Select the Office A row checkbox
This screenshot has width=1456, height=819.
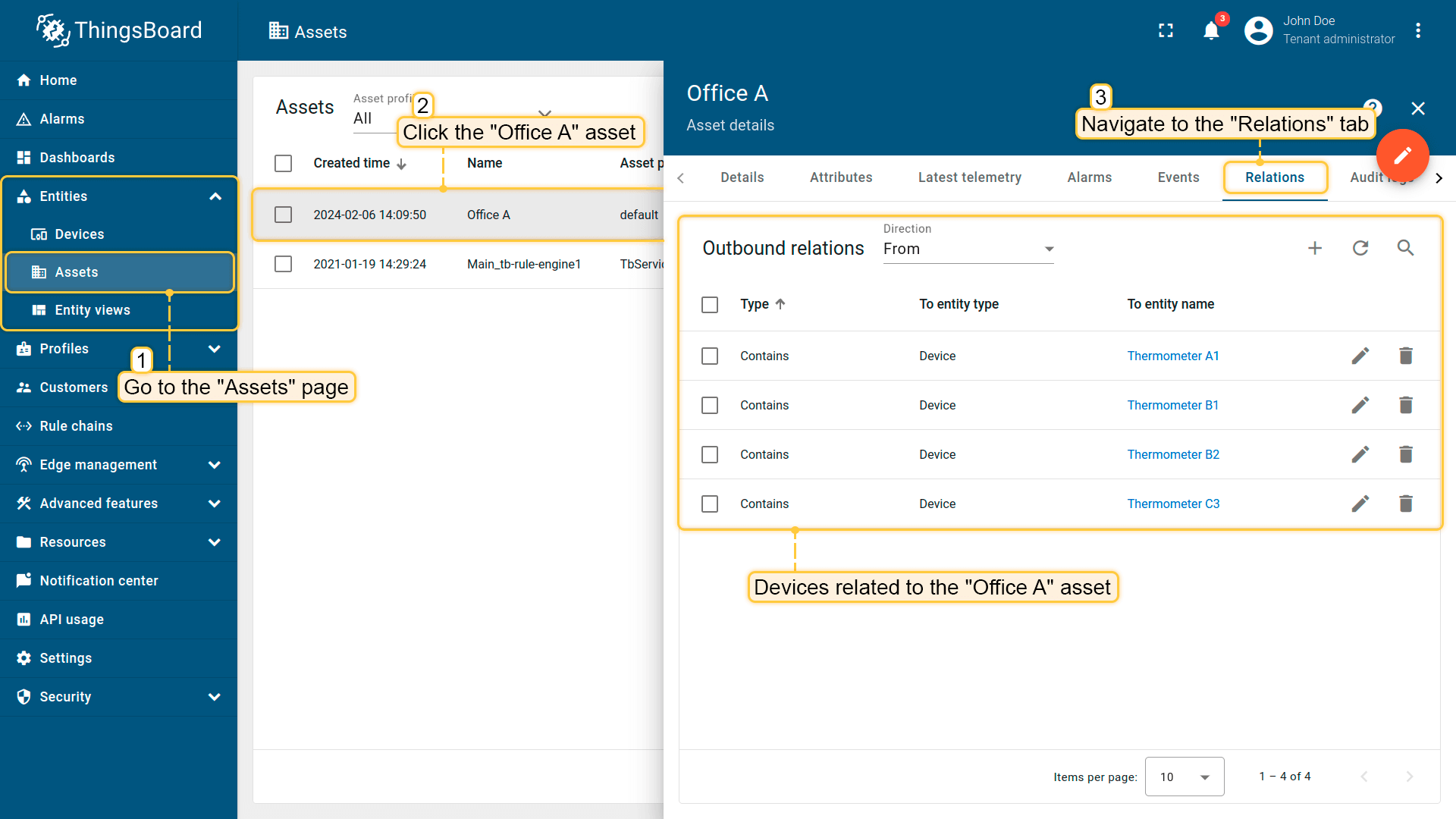[x=283, y=215]
